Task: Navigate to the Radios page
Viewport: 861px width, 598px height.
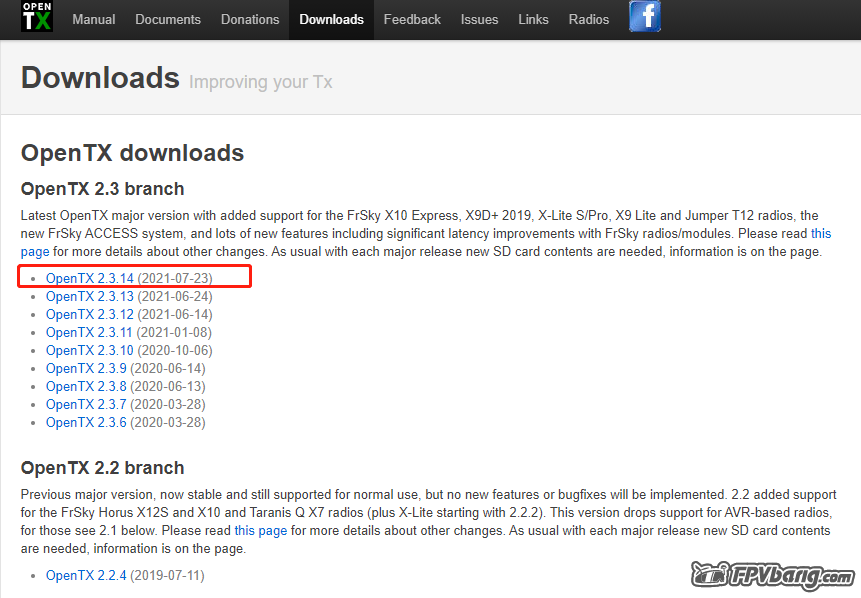Action: click(x=589, y=20)
